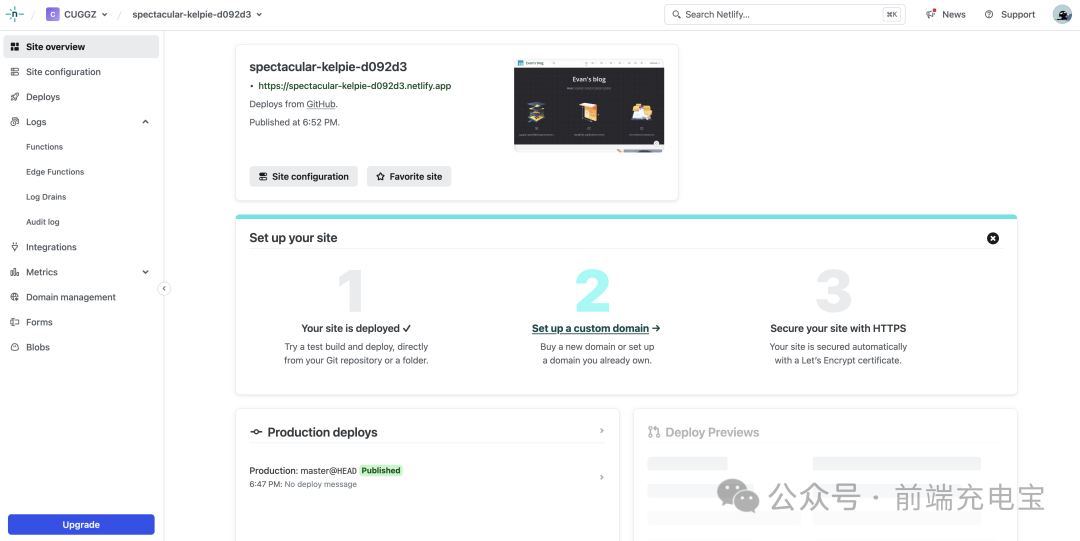Click Your site is deployed step

(x=356, y=329)
